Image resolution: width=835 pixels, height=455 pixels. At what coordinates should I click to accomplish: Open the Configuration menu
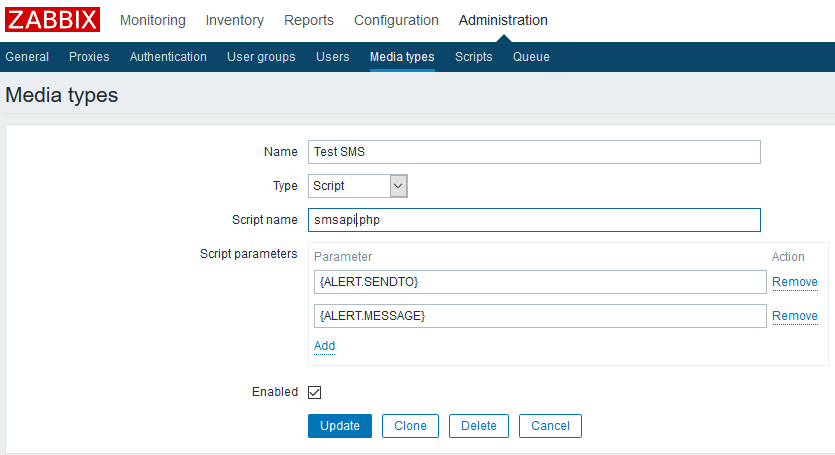click(396, 20)
